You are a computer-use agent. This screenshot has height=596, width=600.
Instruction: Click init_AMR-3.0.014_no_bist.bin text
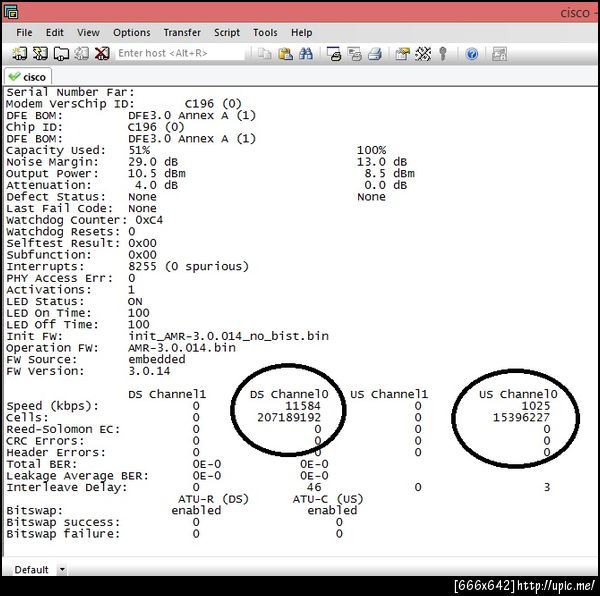(228, 336)
